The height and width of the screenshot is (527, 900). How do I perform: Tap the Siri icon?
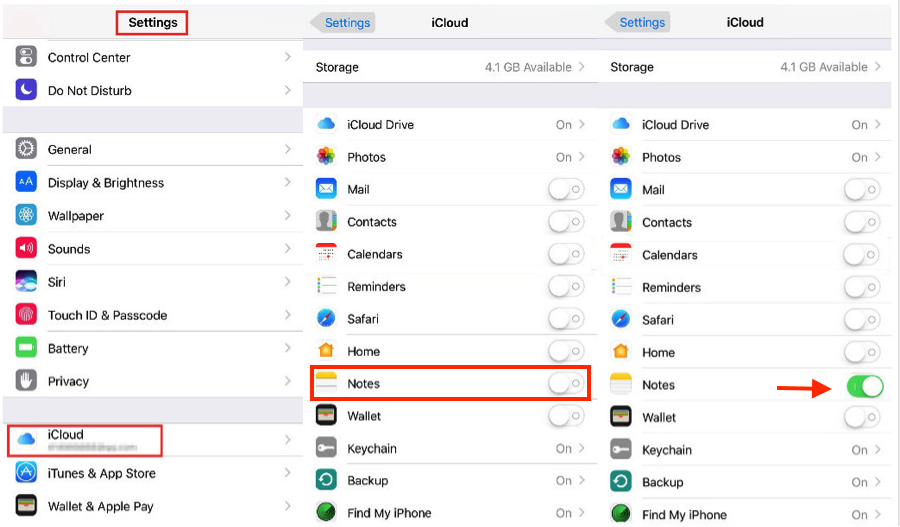point(26,281)
